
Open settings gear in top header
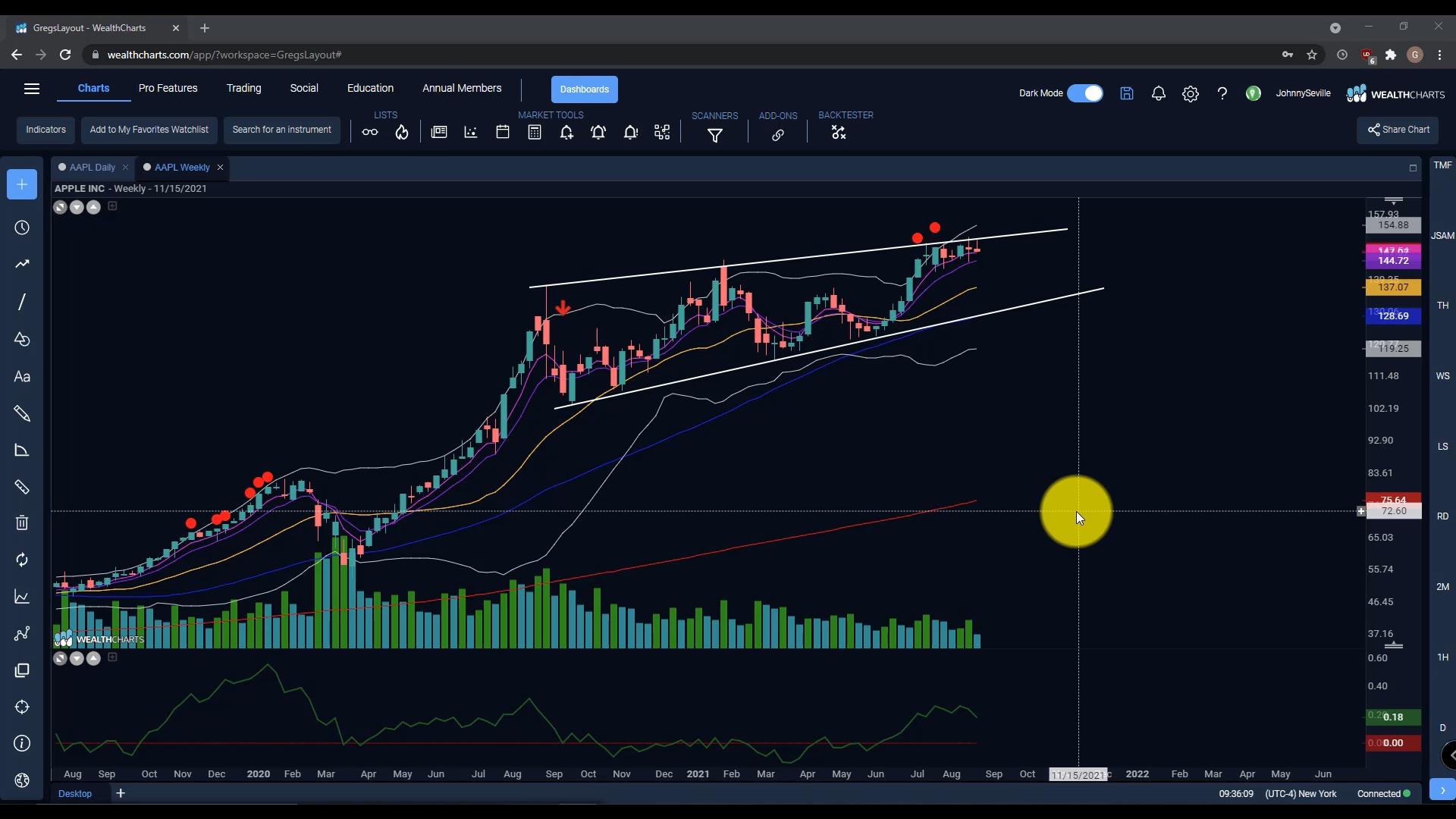pyautogui.click(x=1191, y=93)
